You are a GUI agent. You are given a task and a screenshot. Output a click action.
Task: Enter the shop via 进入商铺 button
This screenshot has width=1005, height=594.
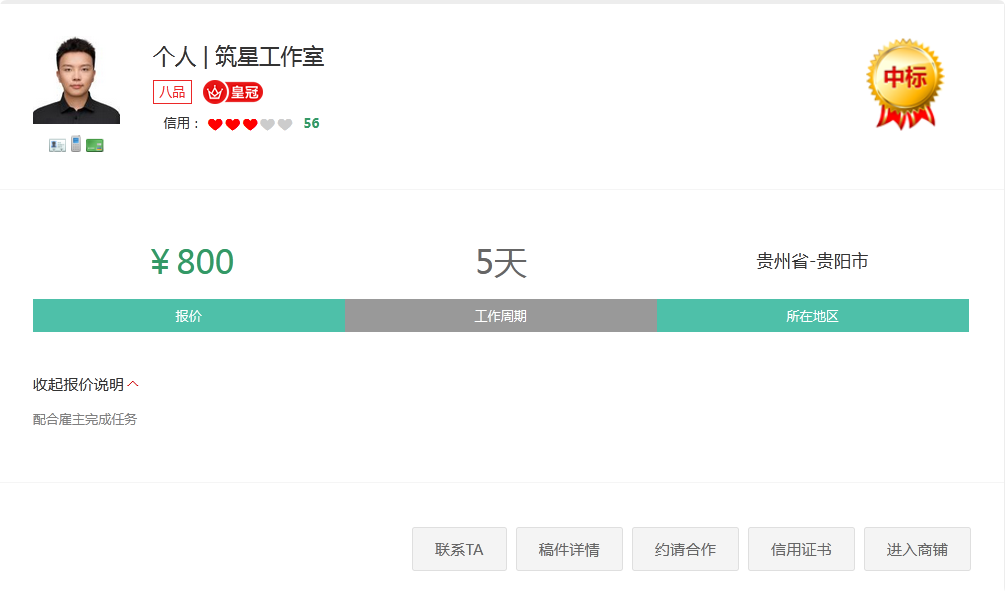tap(917, 548)
